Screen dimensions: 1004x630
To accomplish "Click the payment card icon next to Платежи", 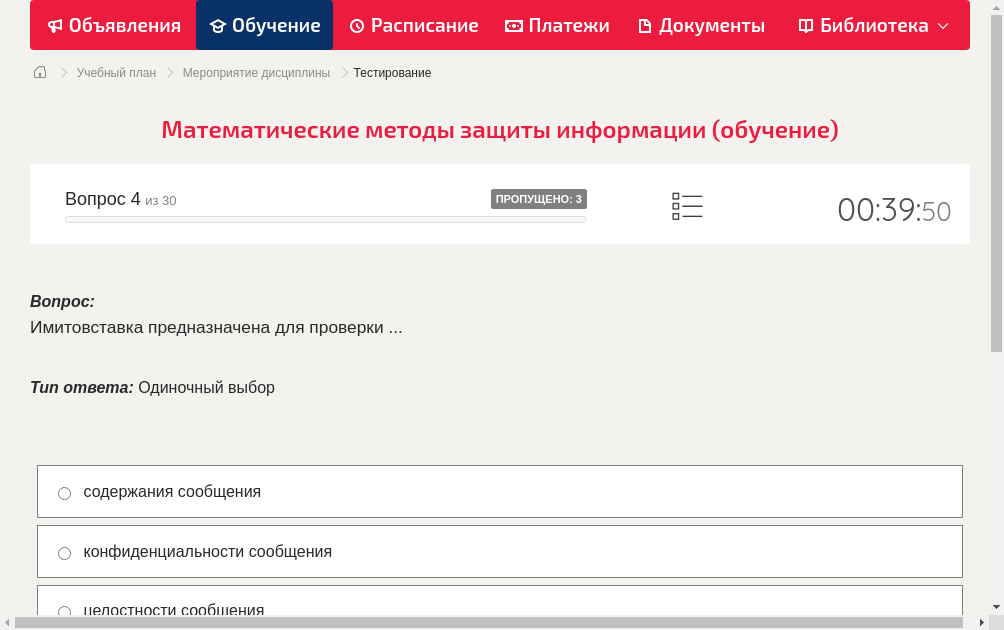I will click(x=512, y=25).
